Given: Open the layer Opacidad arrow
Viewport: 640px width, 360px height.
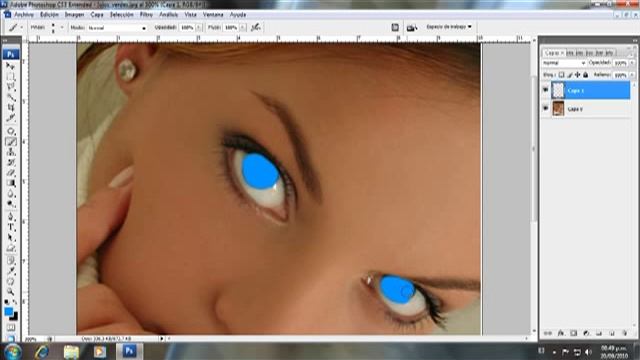Looking at the screenshot, I should (632, 63).
